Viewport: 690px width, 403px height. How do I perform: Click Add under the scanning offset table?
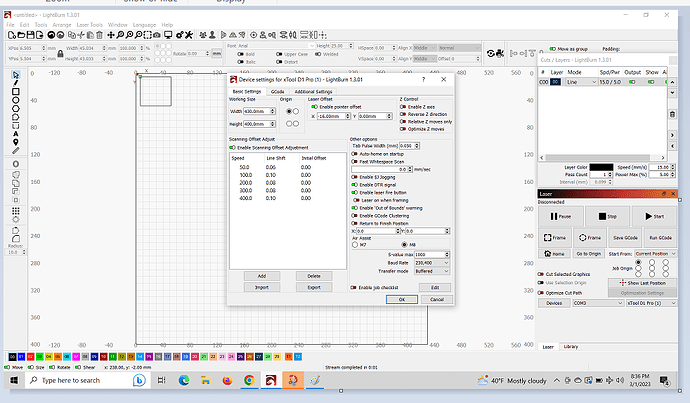click(262, 276)
